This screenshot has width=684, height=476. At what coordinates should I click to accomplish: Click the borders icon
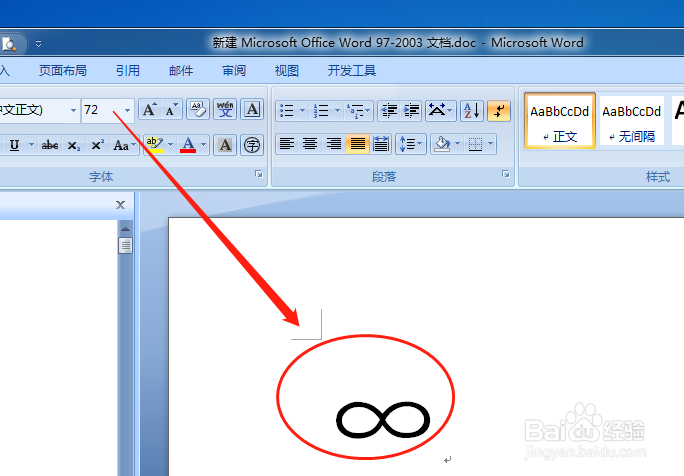click(475, 144)
